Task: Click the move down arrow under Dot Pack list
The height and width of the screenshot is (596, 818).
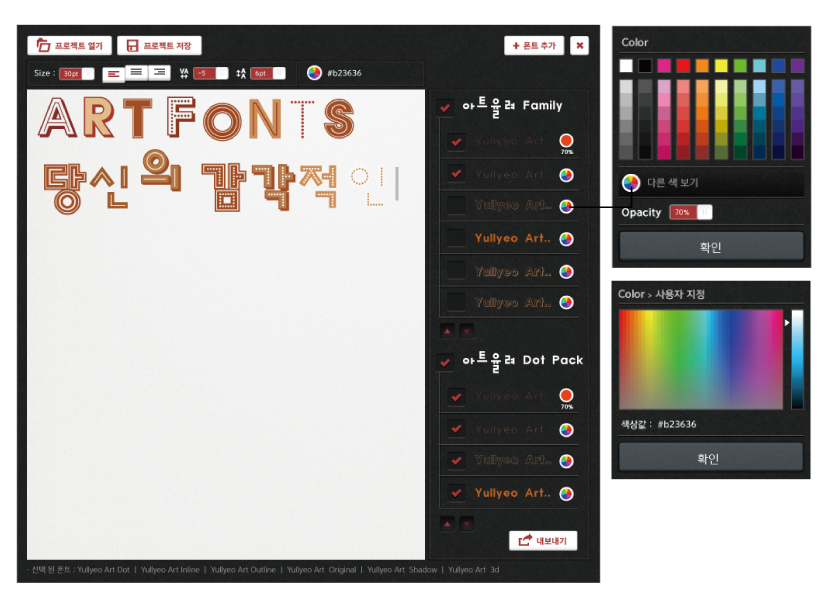Action: (x=467, y=523)
